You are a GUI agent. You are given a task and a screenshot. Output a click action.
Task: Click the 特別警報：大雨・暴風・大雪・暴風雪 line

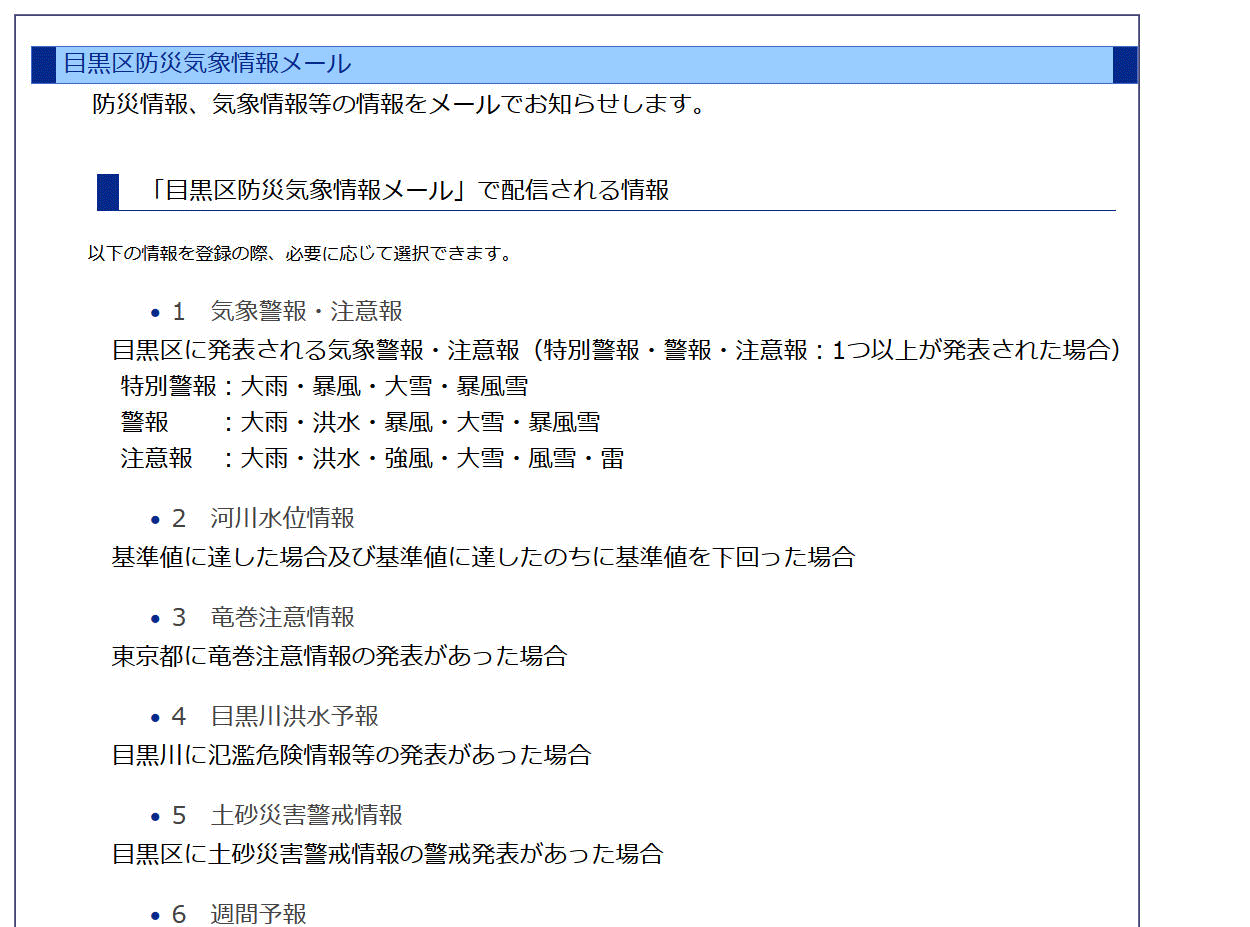[x=324, y=387]
